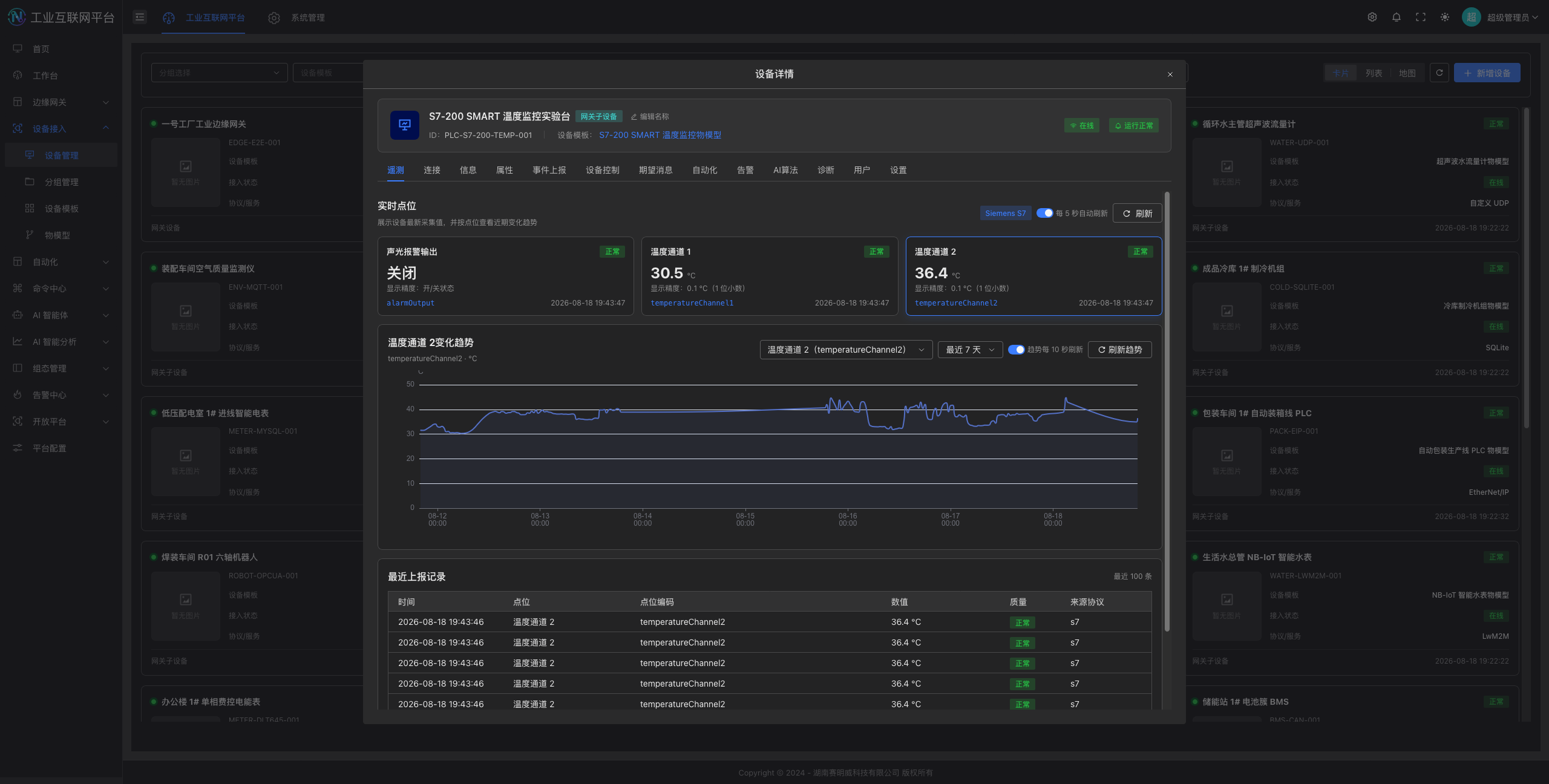Open 物模型 in sidebar
The height and width of the screenshot is (784, 1549).
(61, 235)
